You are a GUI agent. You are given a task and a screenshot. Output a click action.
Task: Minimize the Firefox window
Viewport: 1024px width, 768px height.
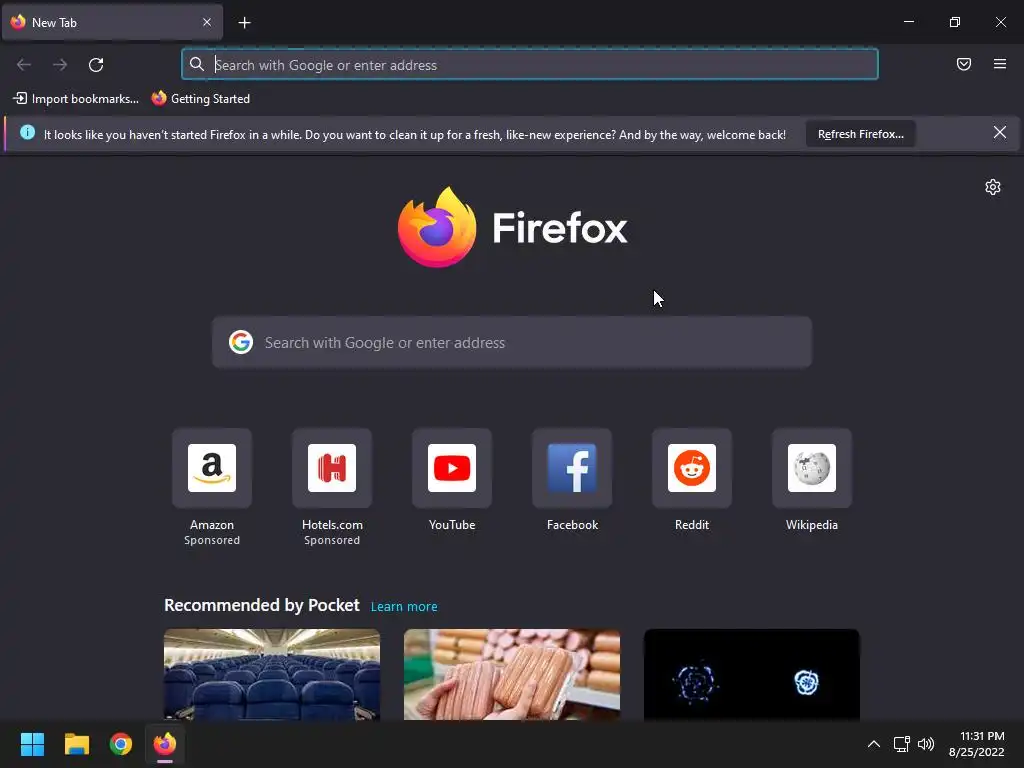pos(908,22)
